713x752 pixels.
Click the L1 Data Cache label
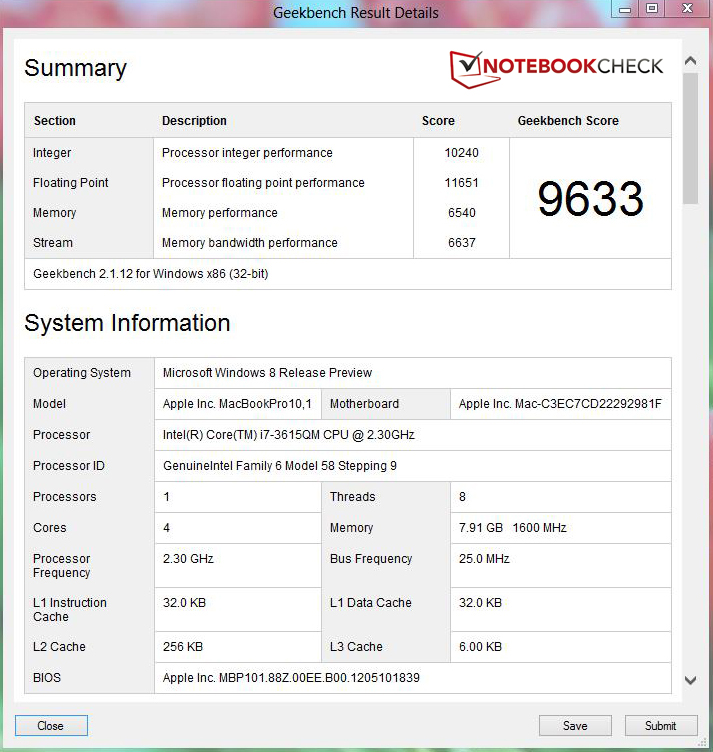tap(371, 602)
